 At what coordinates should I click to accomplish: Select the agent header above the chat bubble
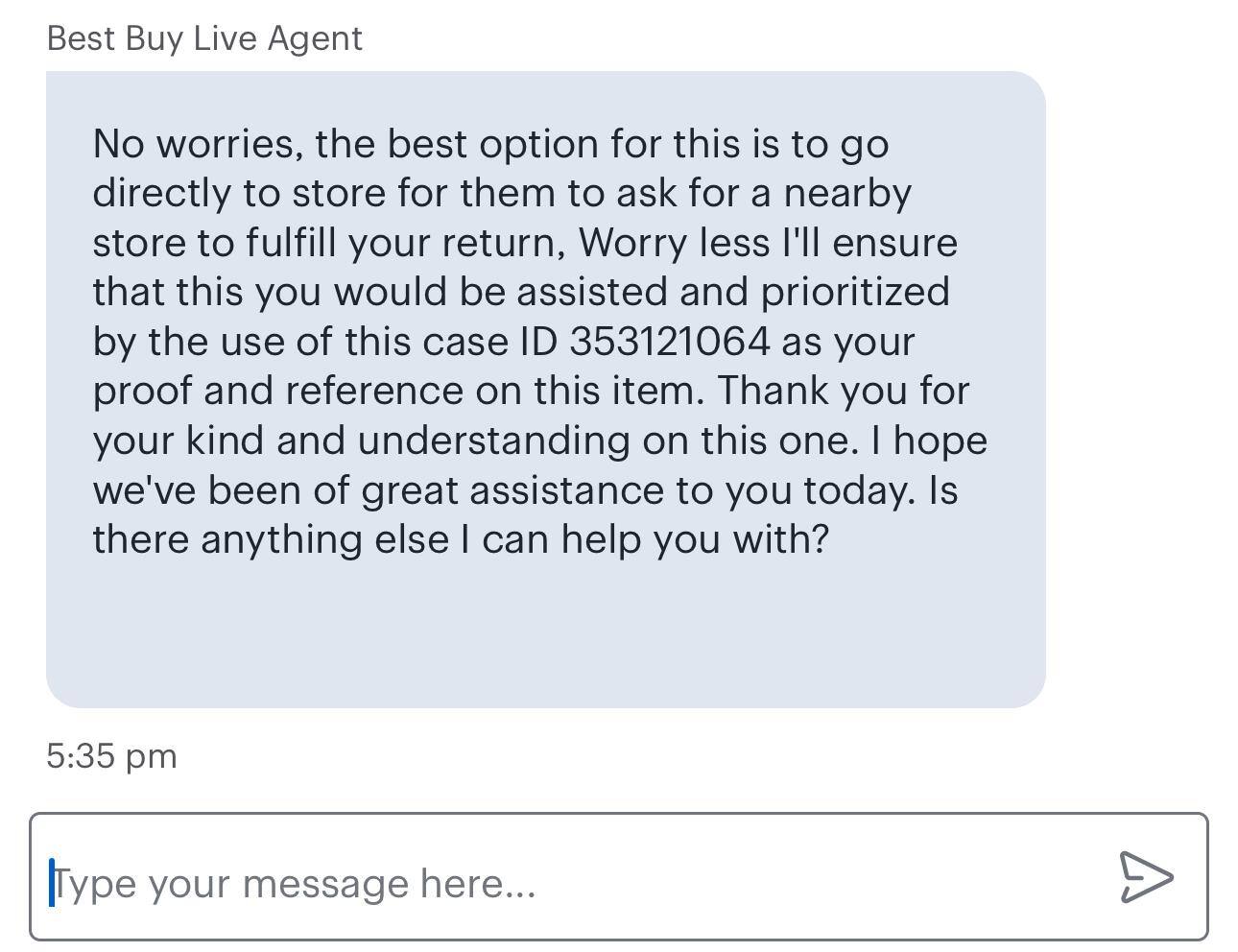click(204, 38)
